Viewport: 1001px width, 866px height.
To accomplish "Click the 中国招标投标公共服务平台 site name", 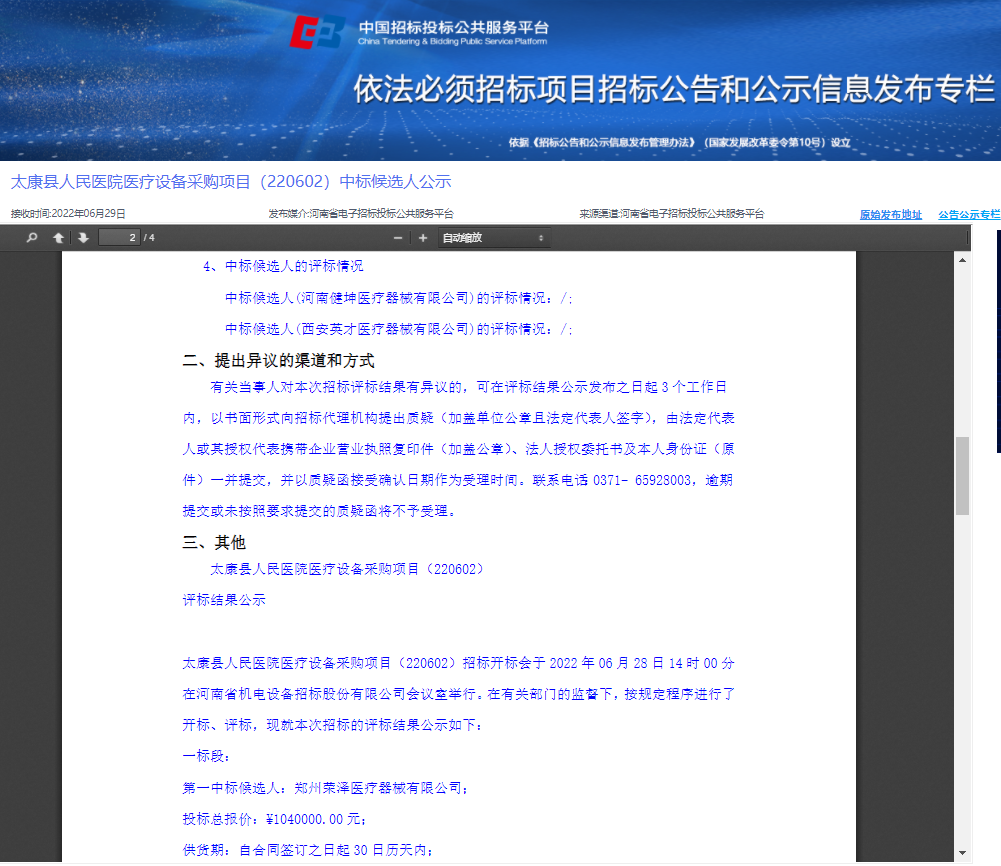I will tap(453, 27).
